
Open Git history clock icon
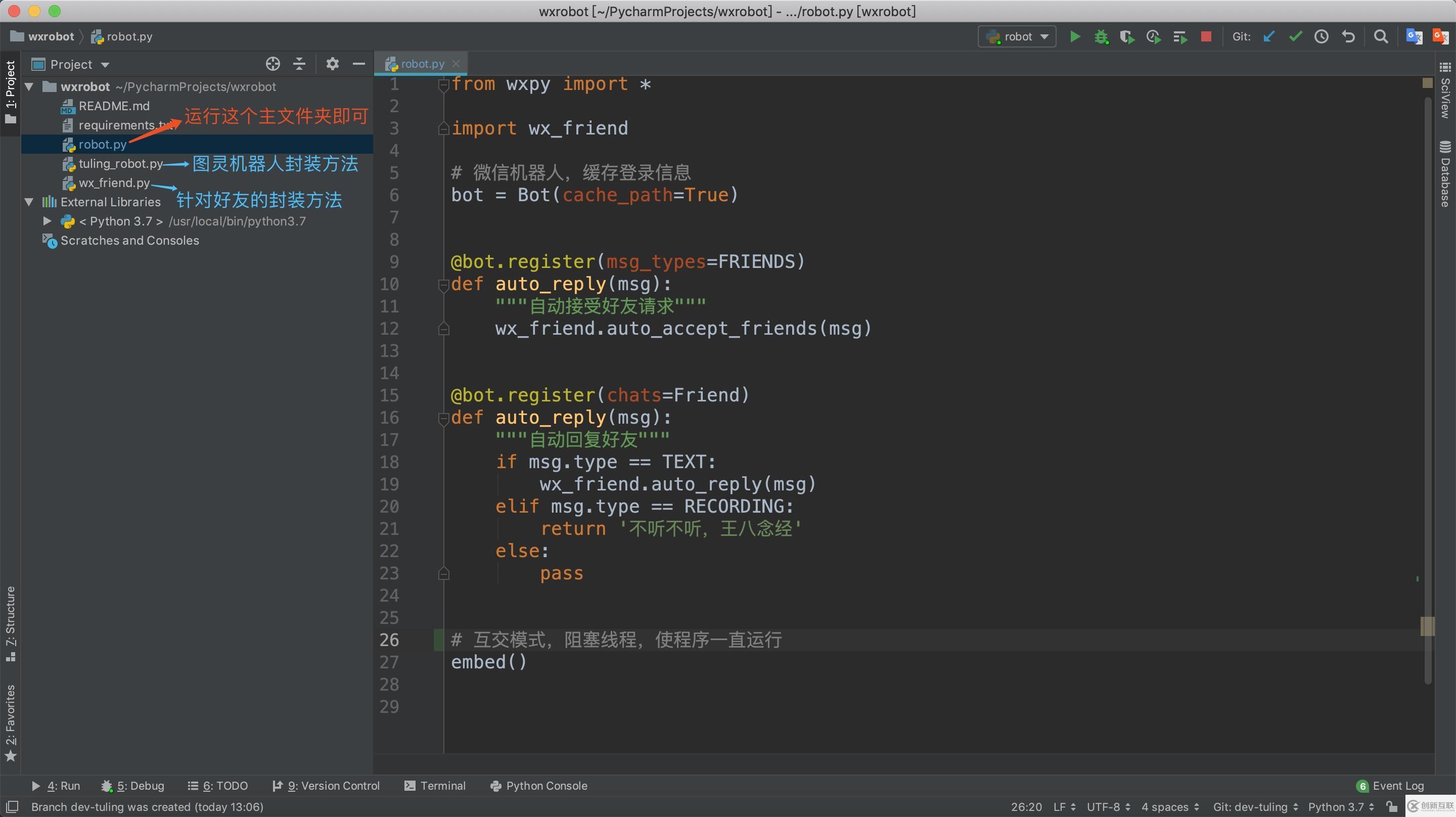tap(1322, 37)
